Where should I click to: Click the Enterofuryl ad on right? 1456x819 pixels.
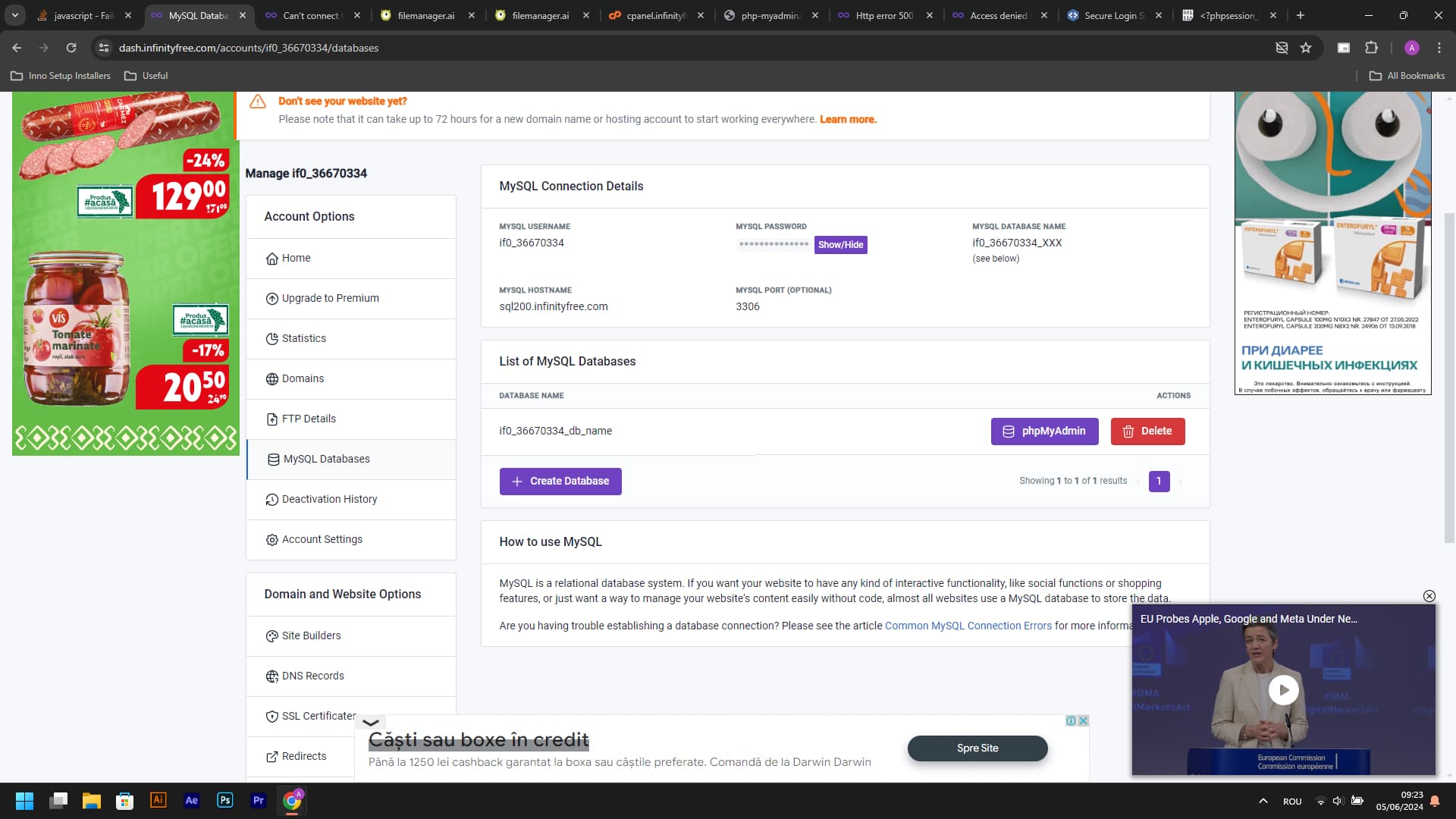coord(1333,243)
